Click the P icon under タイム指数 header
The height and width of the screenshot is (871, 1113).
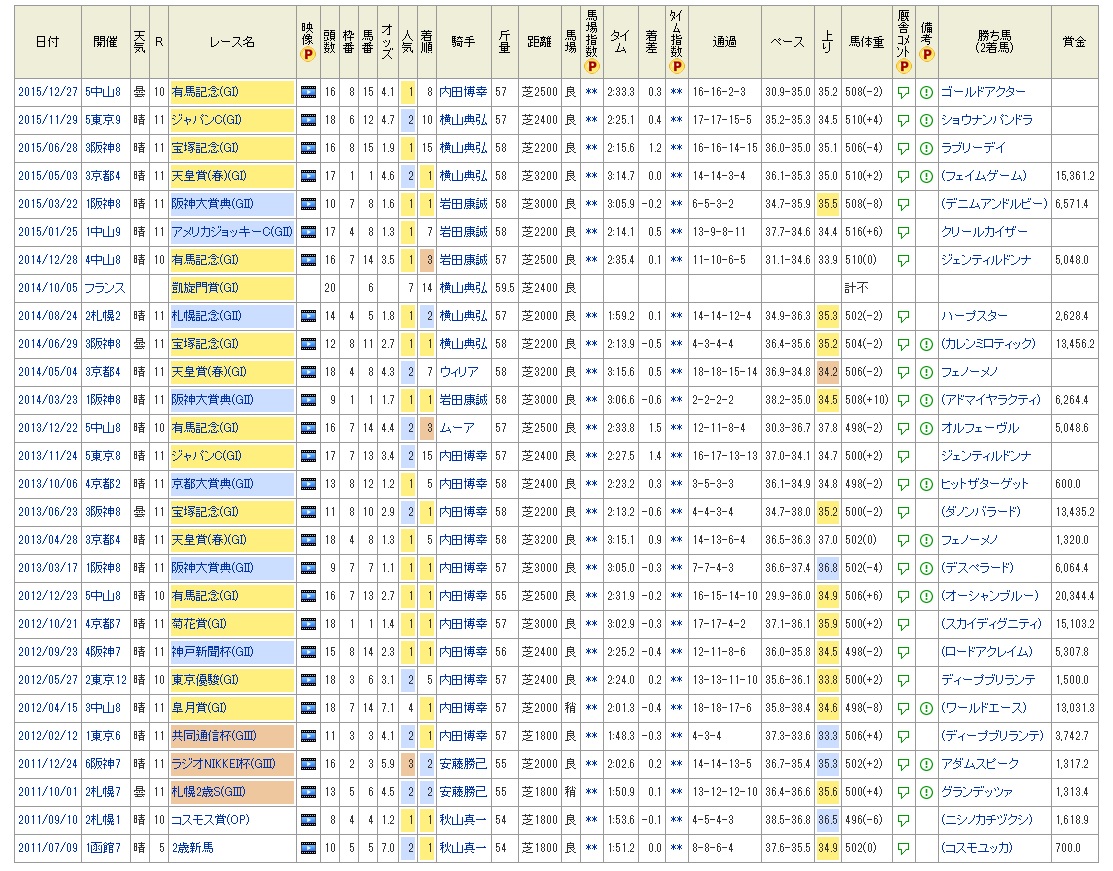click(677, 66)
